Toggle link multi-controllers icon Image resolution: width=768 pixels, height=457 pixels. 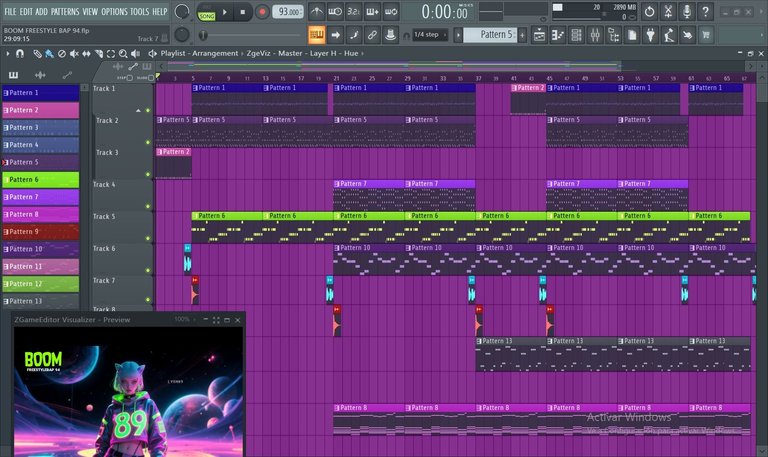click(x=372, y=35)
